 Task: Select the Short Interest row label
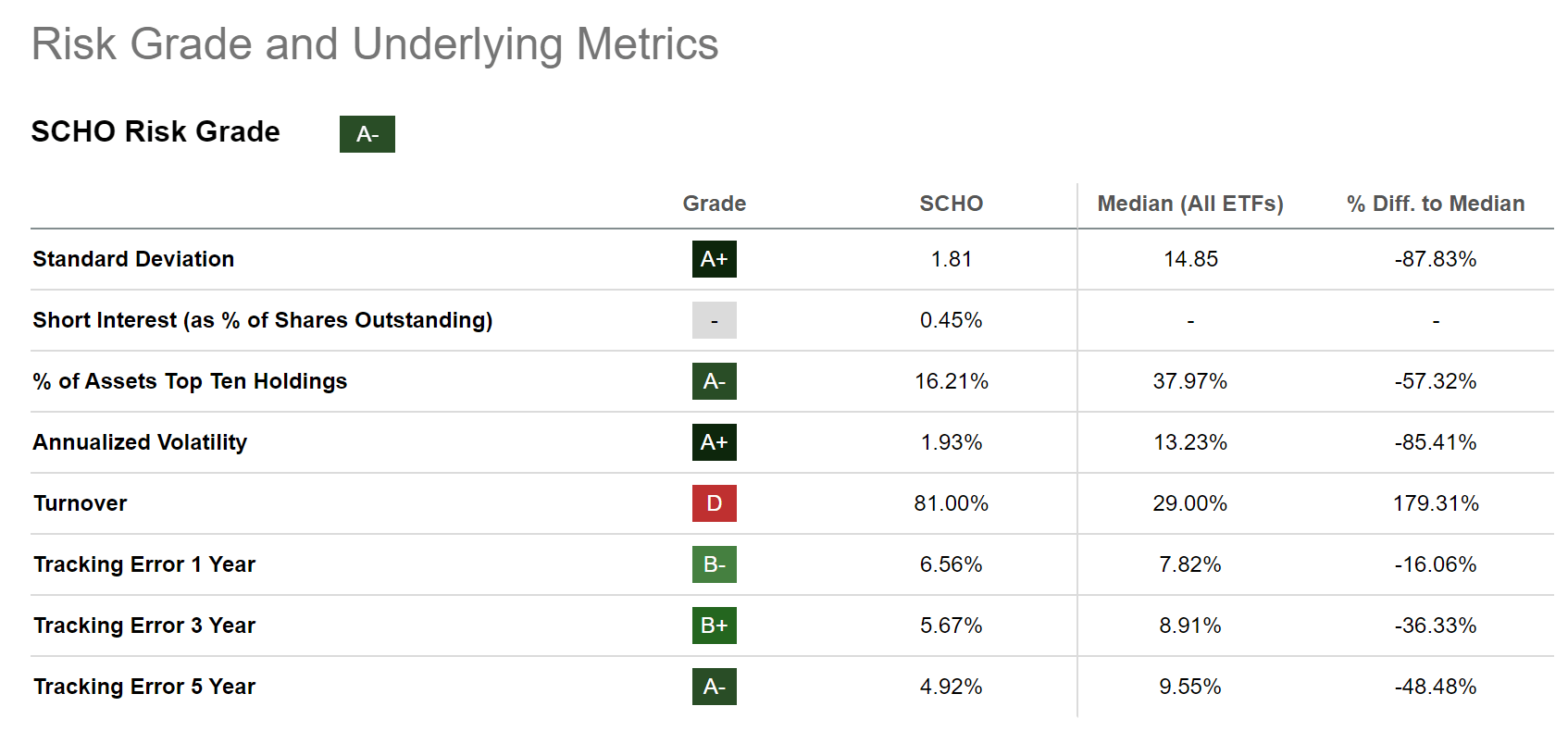(x=262, y=320)
